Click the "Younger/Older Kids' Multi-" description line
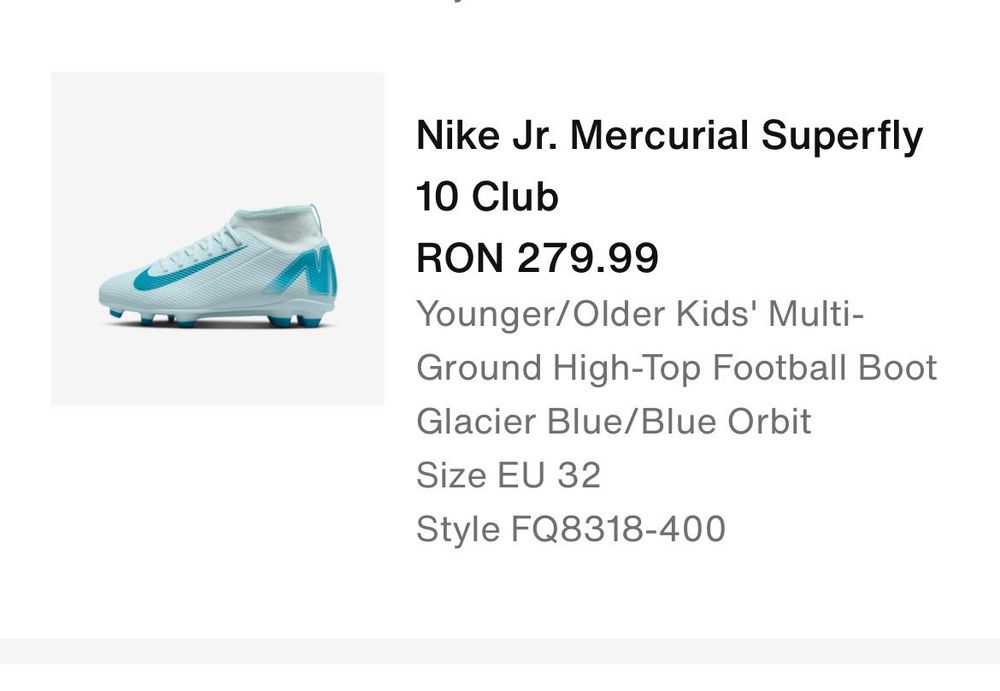The width and height of the screenshot is (1000, 691). [640, 314]
